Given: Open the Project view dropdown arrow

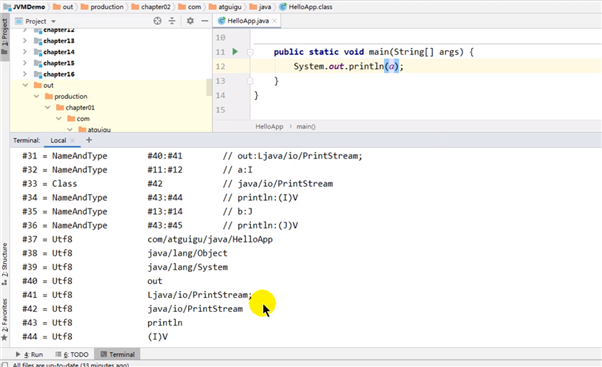Looking at the screenshot, I should coord(53,21).
